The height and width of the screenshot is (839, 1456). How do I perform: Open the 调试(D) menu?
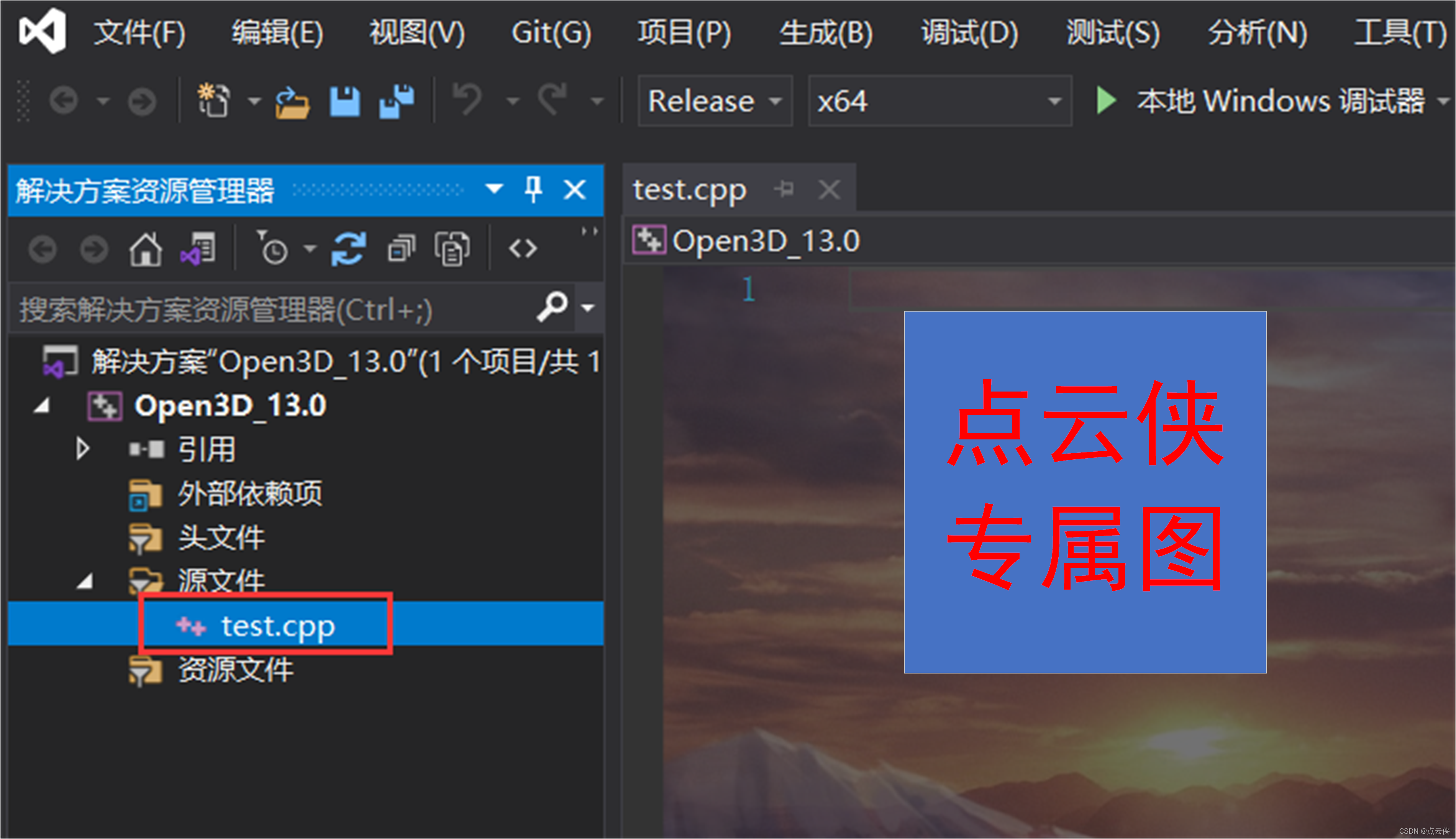pos(970,33)
